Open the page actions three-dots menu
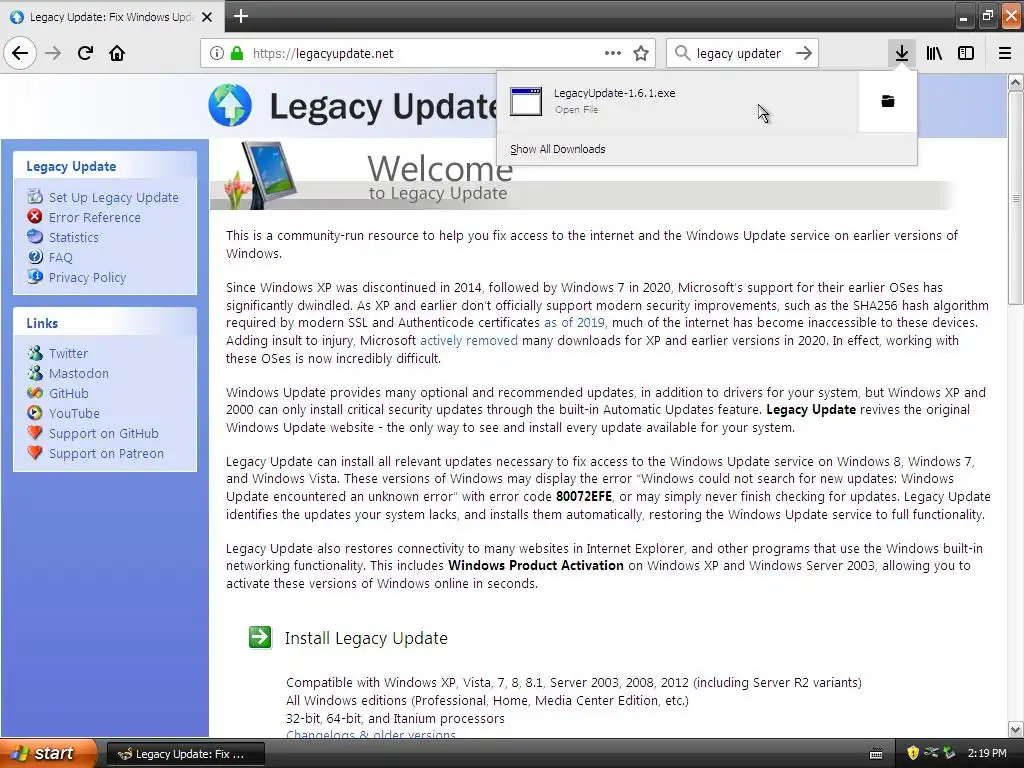The image size is (1024, 768). pos(613,54)
